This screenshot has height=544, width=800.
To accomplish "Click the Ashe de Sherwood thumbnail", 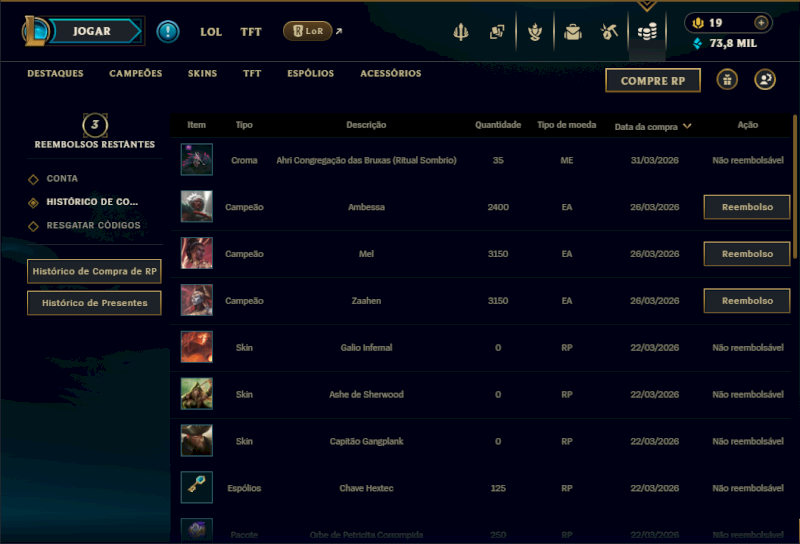I will click(196, 394).
